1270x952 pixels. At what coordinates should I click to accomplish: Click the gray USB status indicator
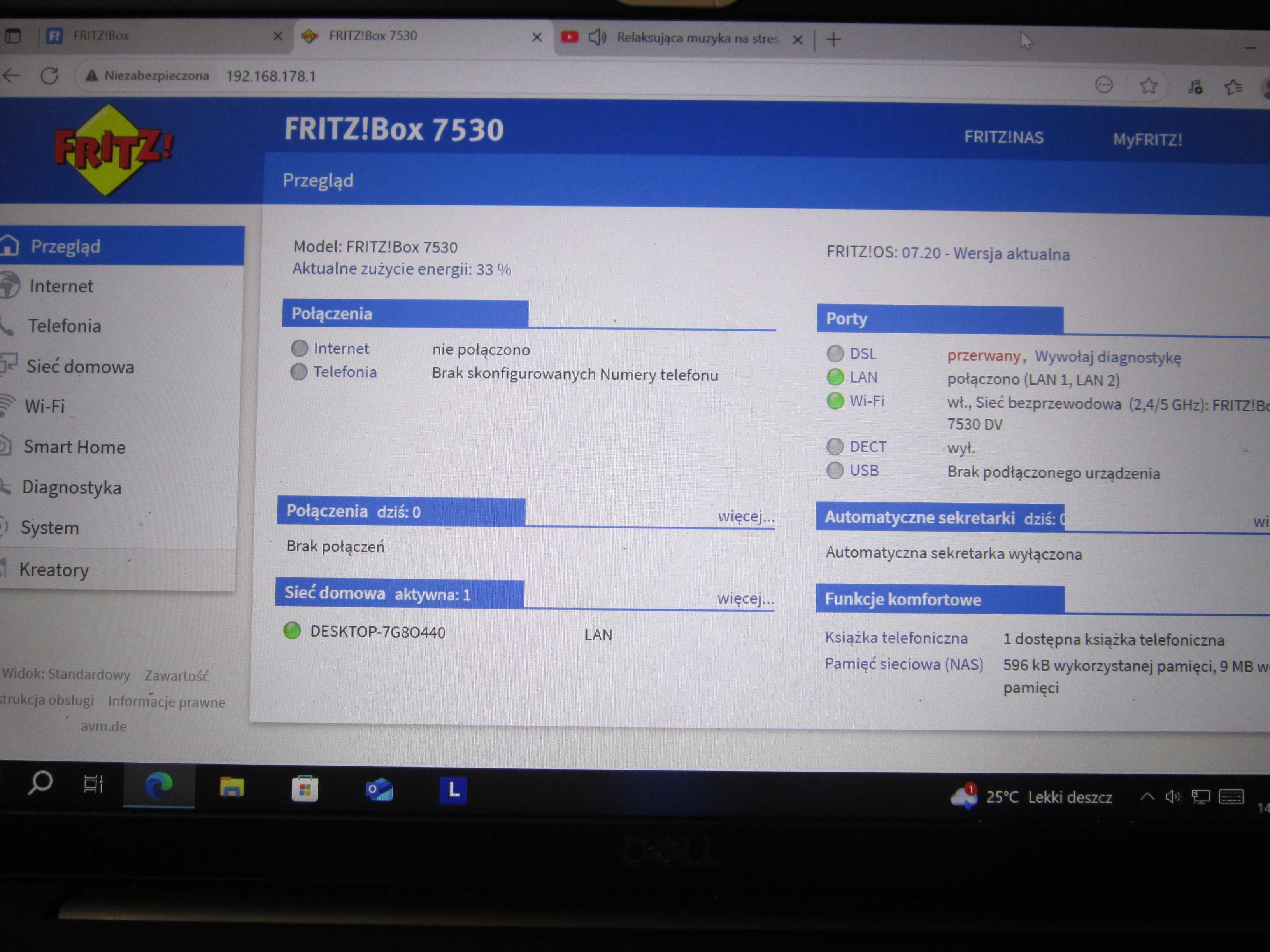(x=835, y=470)
